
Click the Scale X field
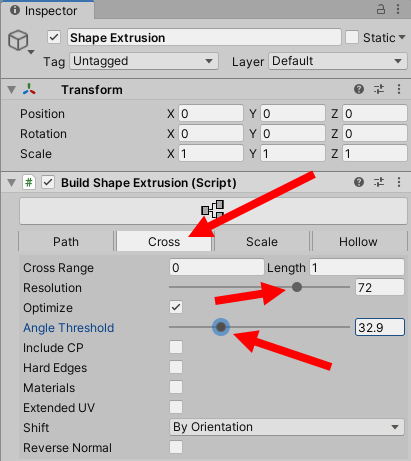pyautogui.click(x=211, y=153)
